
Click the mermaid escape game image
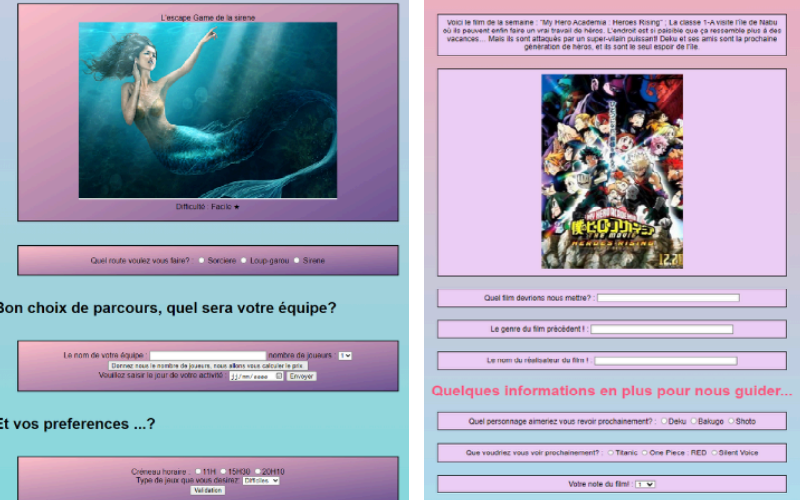(x=208, y=110)
